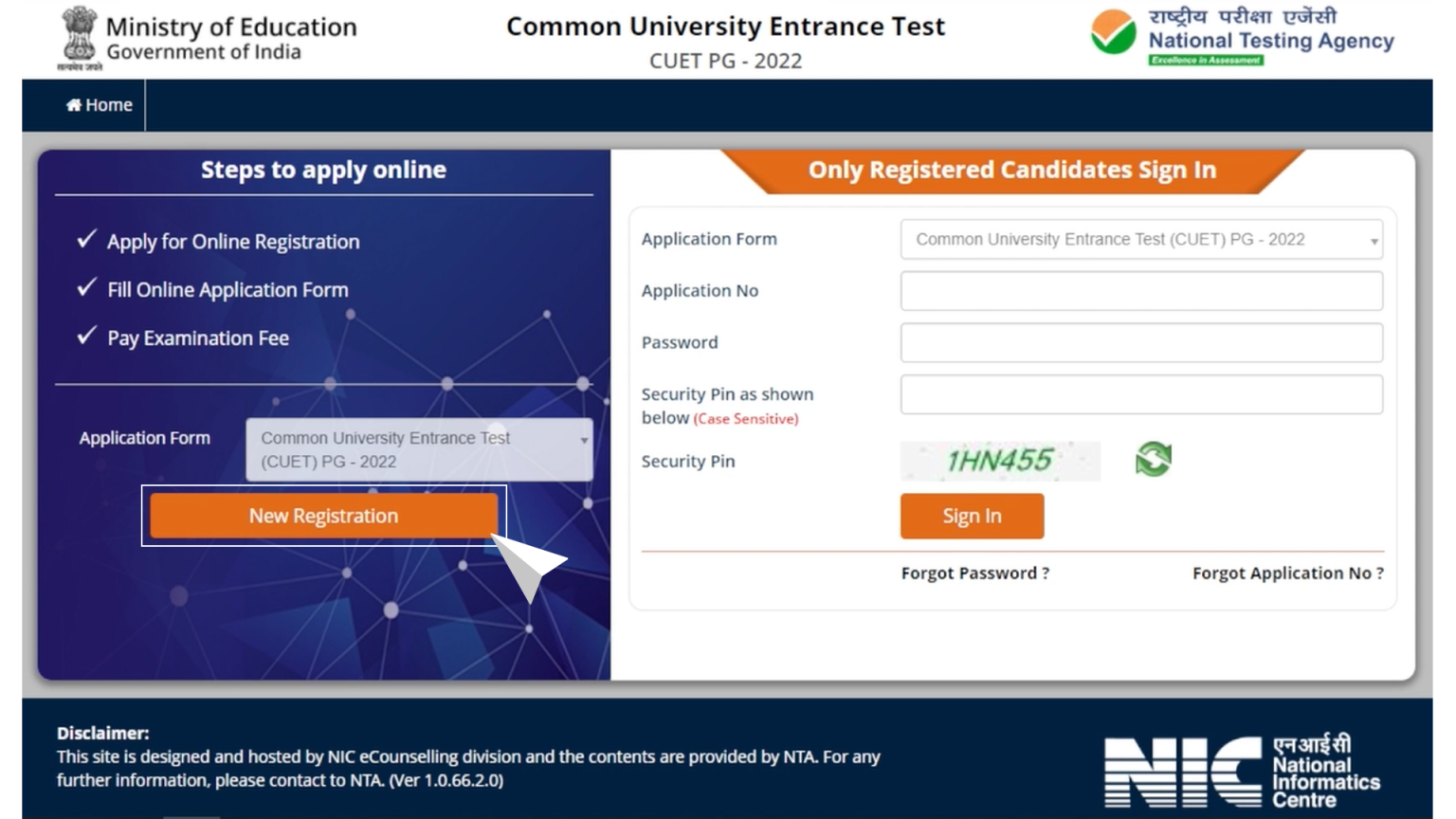Screen dimensions: 1456x819
Task: Click the 'Pay Examination Fee' step
Action: click(197, 338)
